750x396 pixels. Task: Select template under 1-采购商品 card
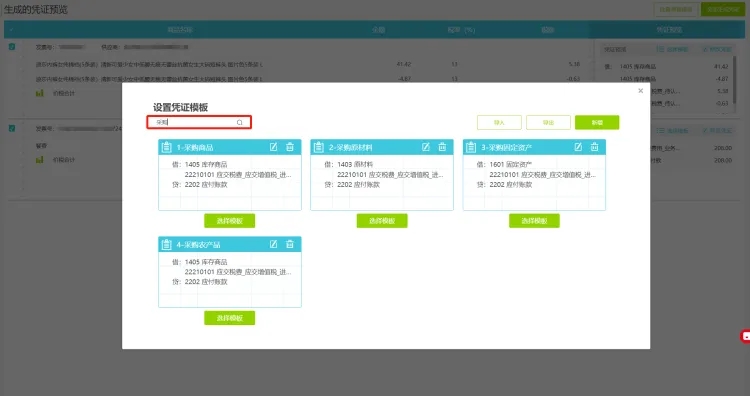click(230, 220)
